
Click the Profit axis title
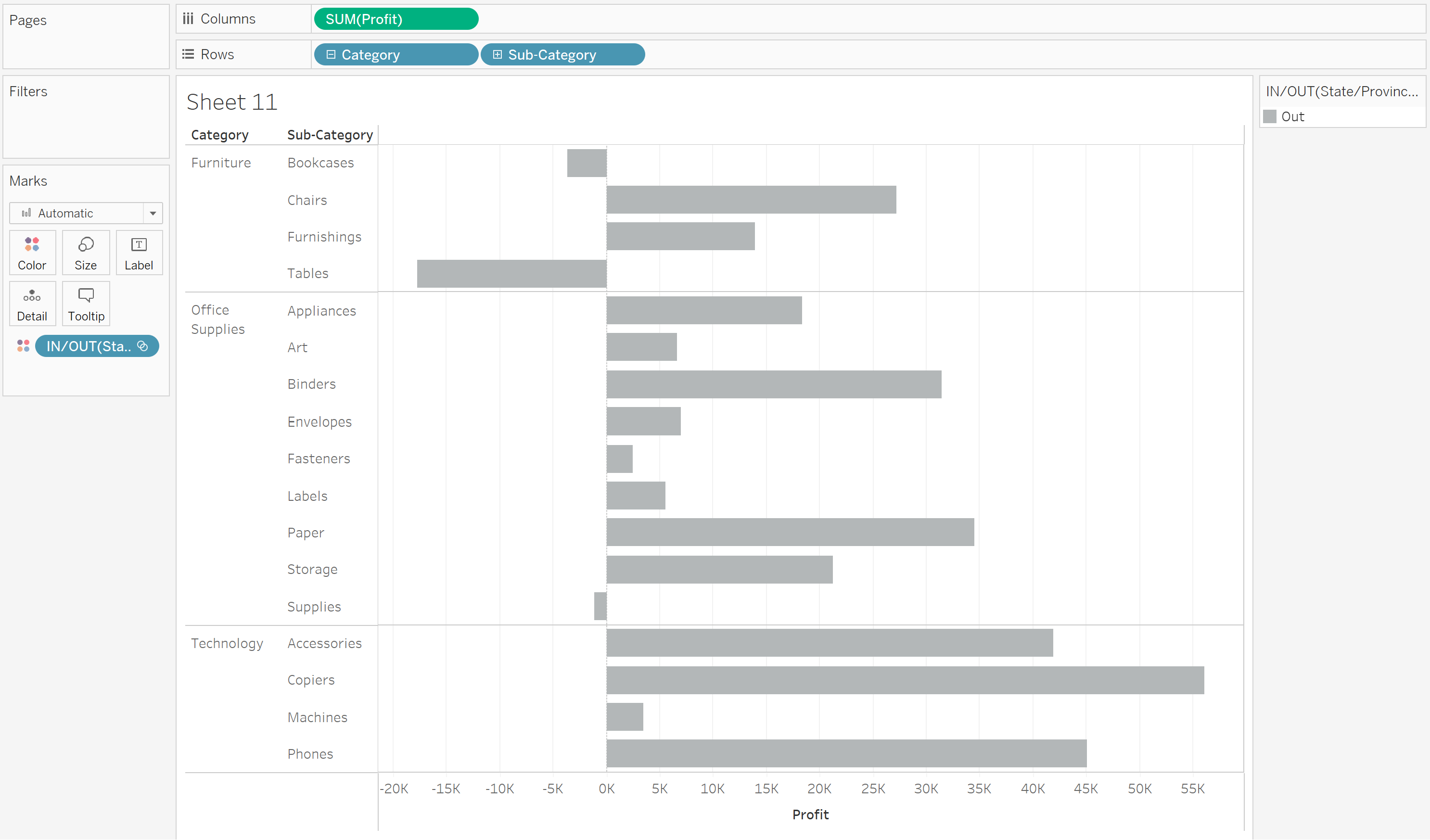810,815
